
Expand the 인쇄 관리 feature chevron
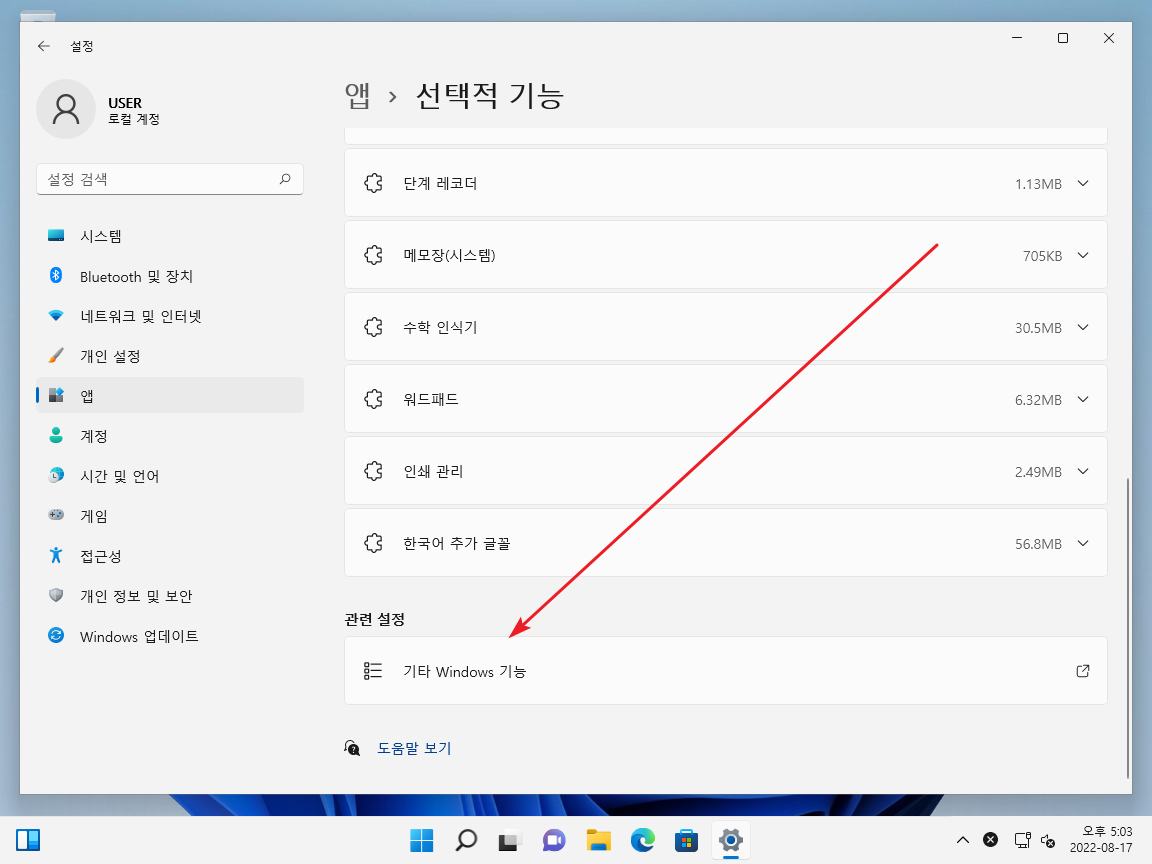(x=1083, y=471)
